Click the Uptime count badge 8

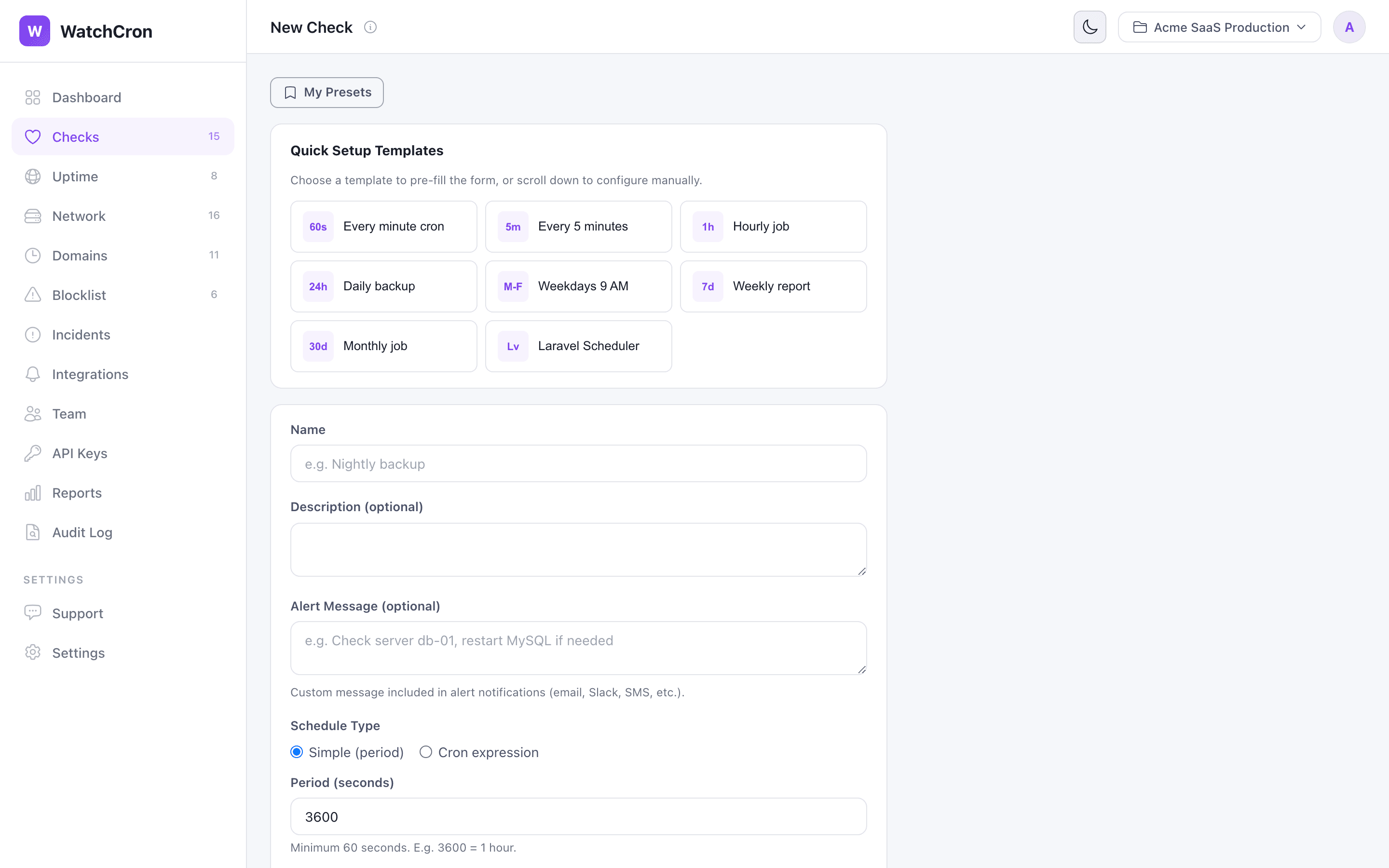(x=214, y=176)
